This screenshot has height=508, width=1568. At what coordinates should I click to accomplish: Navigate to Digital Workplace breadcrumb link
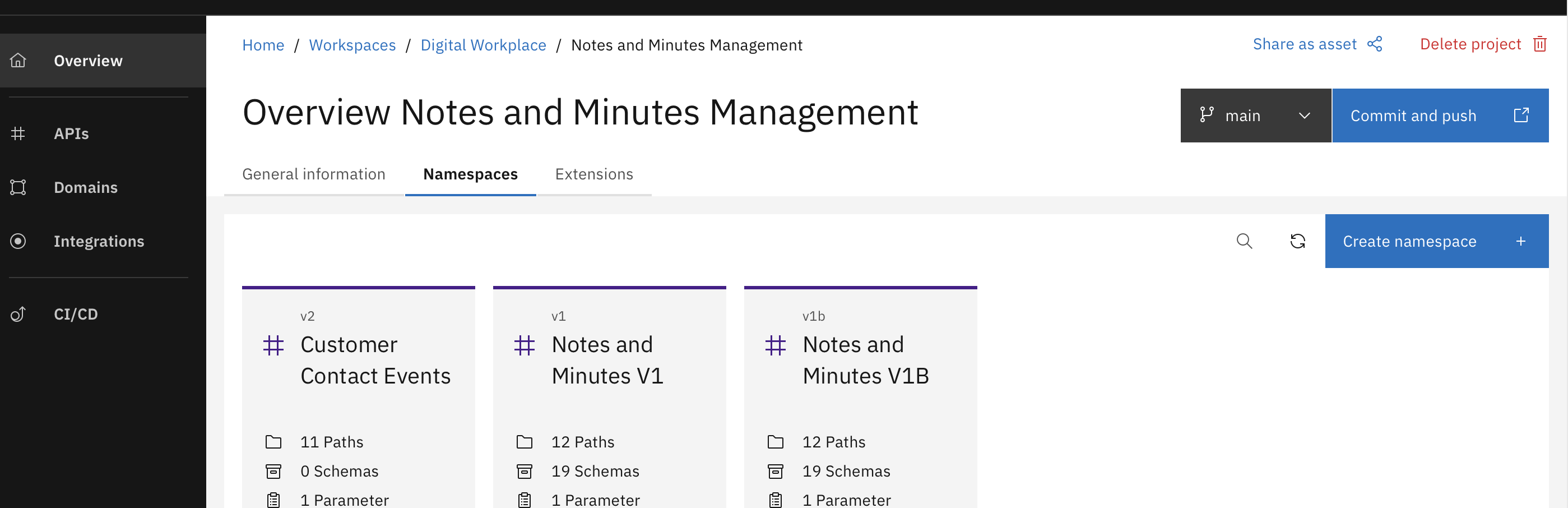pos(483,45)
